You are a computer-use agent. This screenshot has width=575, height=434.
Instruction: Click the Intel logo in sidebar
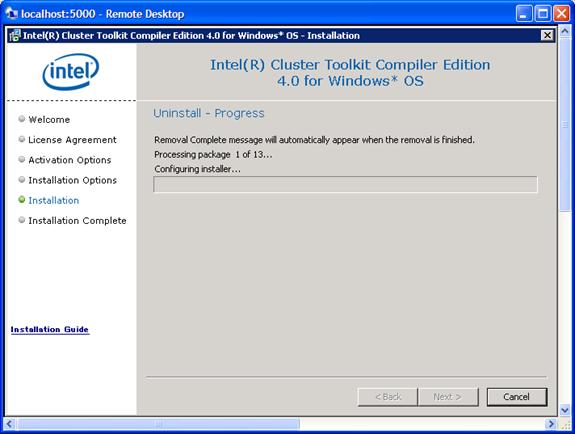(71, 71)
